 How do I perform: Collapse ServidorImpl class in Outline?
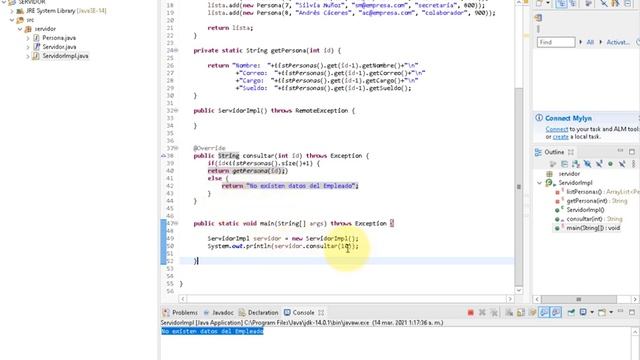tap(539, 183)
